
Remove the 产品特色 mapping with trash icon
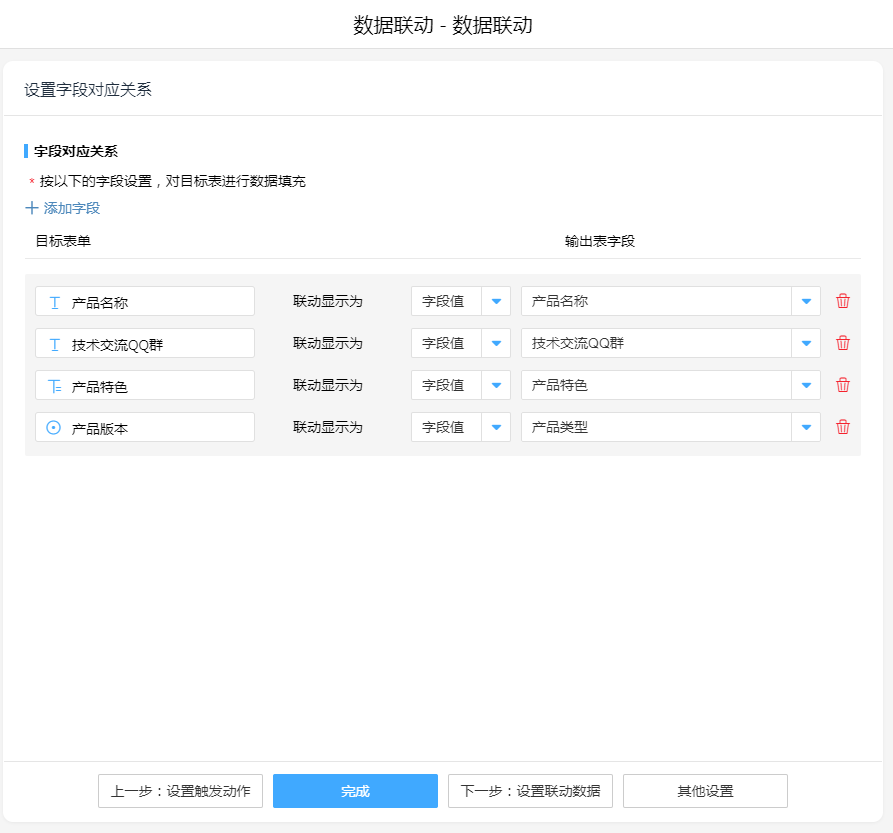[x=843, y=385]
